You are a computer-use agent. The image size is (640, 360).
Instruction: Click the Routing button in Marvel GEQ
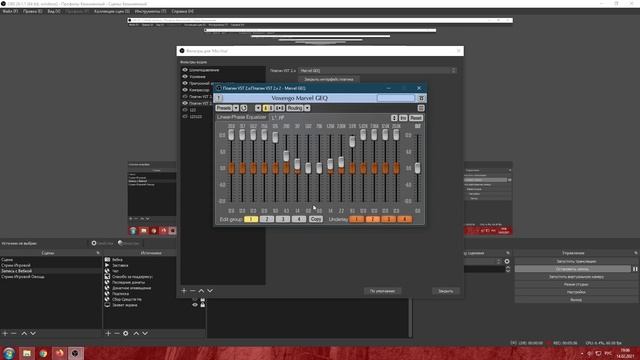point(295,108)
